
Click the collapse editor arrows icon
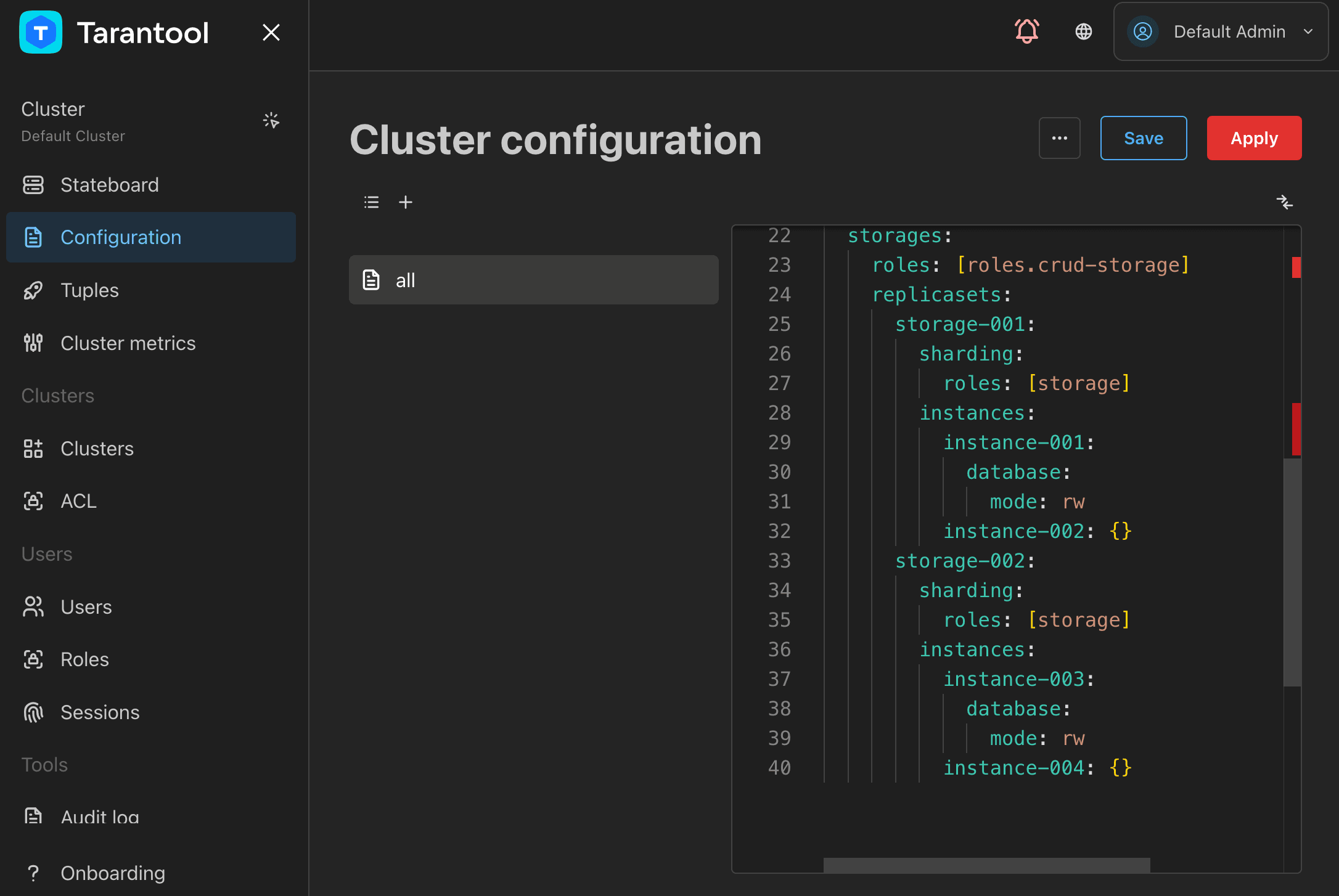1285,202
